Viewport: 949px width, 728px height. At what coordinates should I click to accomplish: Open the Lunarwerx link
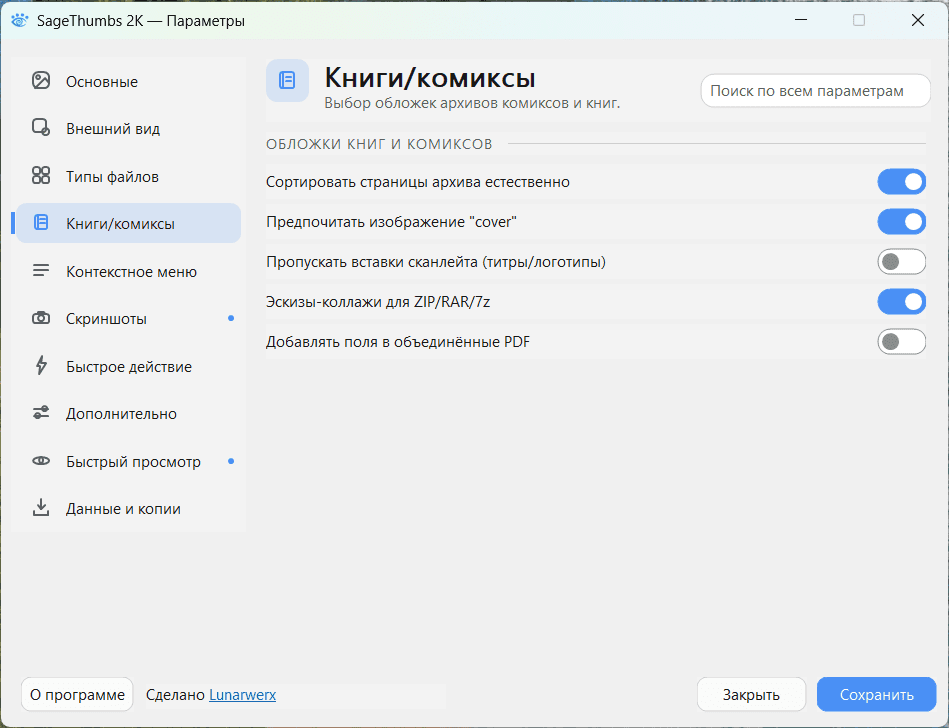tap(242, 695)
